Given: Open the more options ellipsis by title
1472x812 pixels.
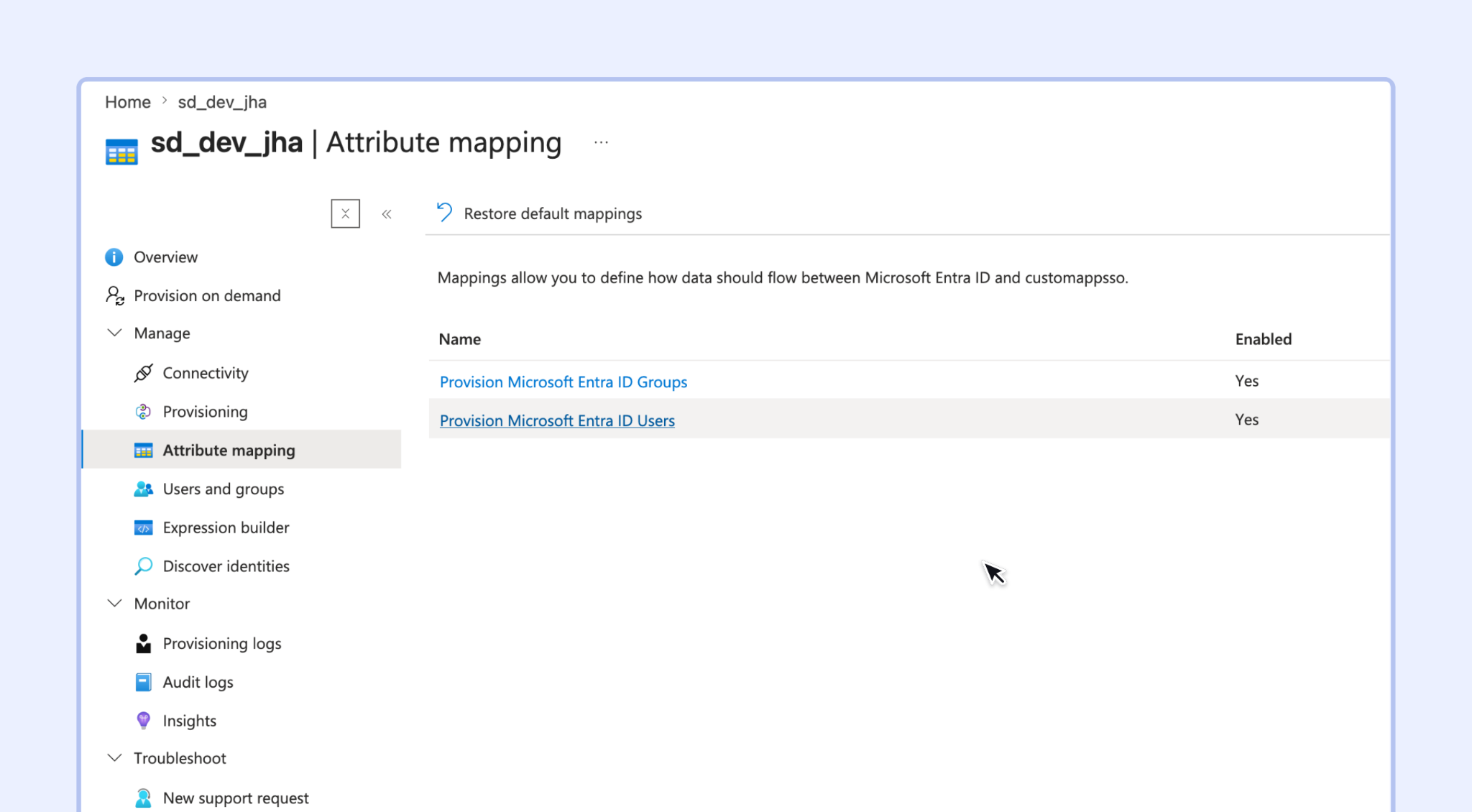Looking at the screenshot, I should [x=601, y=142].
